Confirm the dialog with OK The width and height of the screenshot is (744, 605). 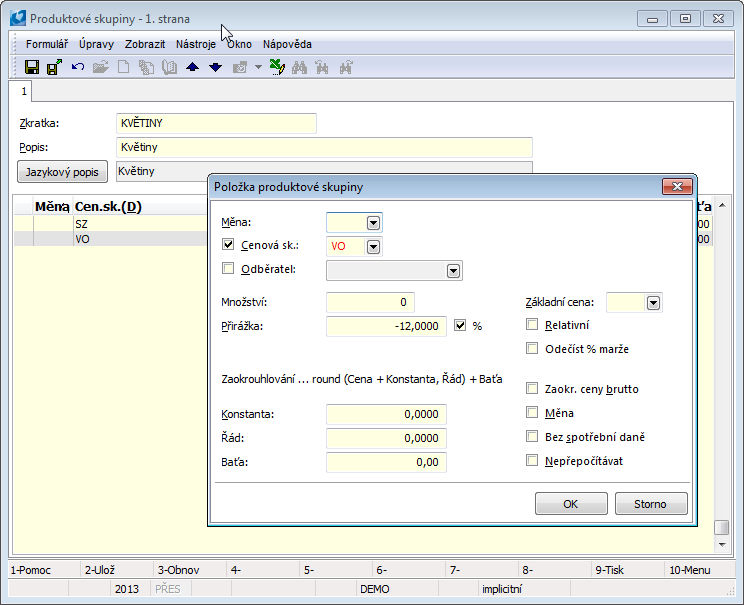click(571, 504)
